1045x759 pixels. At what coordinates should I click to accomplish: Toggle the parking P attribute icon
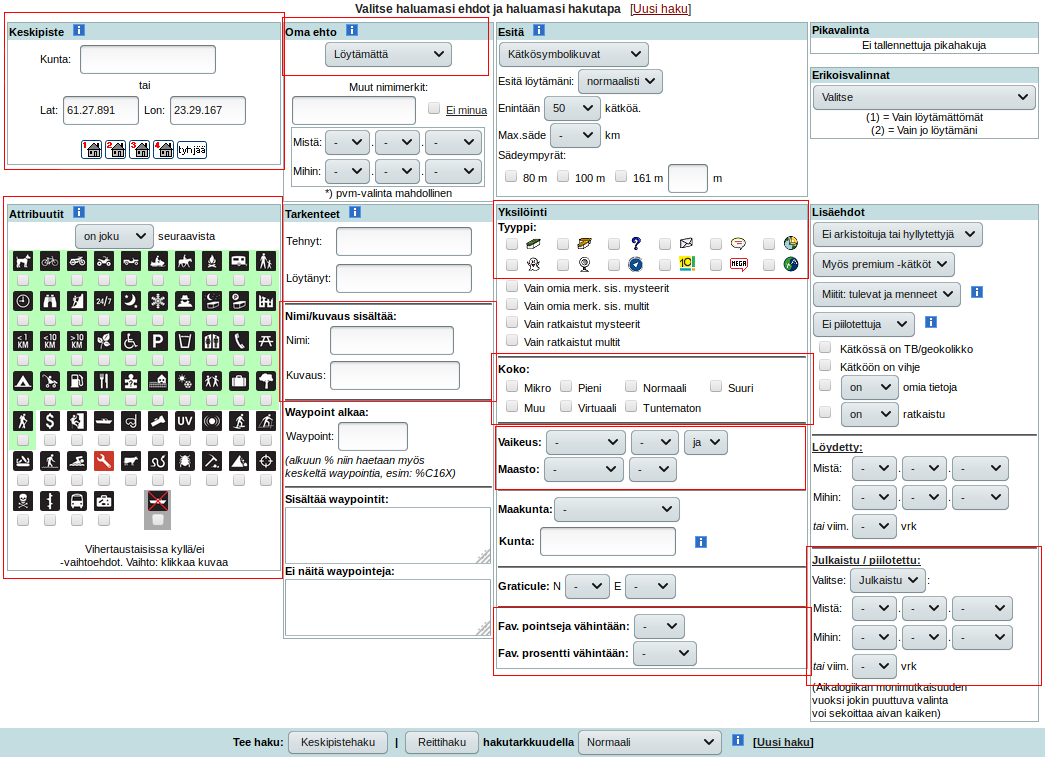(x=158, y=341)
